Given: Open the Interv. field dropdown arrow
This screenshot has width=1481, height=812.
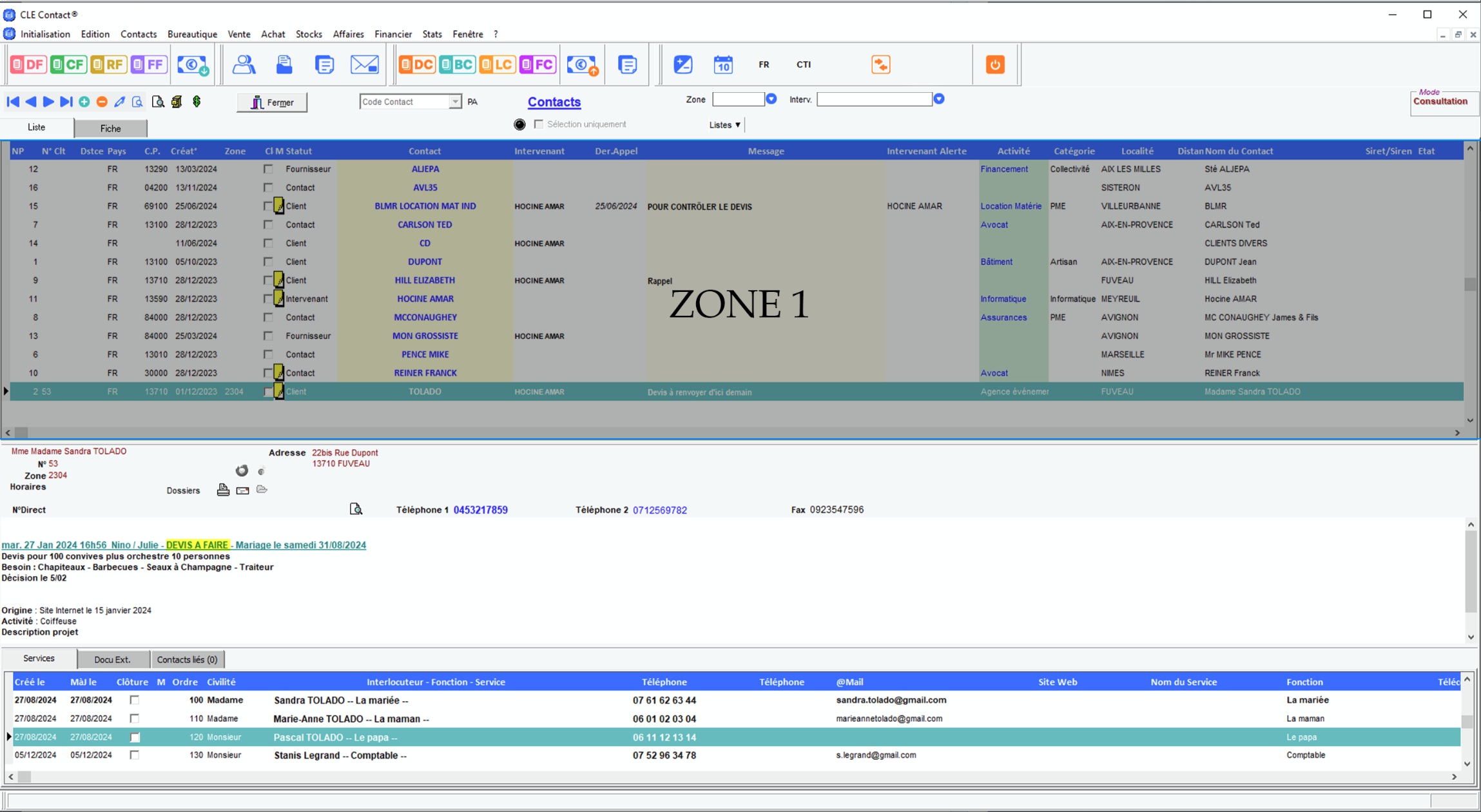Looking at the screenshot, I should [x=939, y=99].
